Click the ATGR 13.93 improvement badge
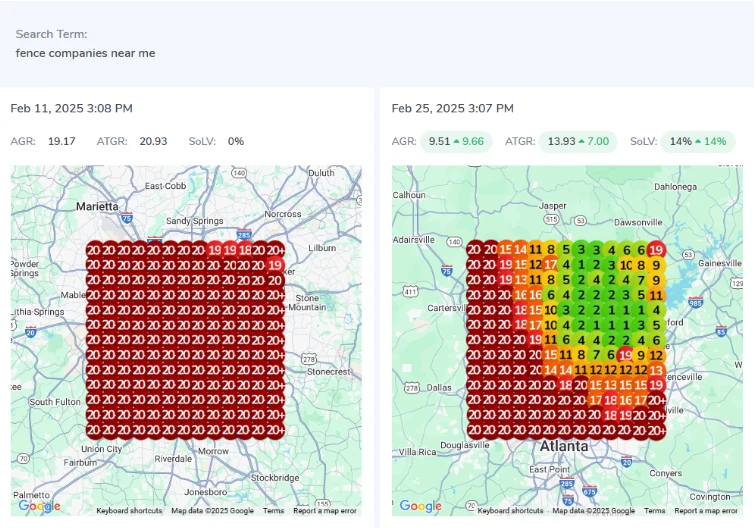Image resolution: width=756 pixels, height=528 pixels. [577, 141]
